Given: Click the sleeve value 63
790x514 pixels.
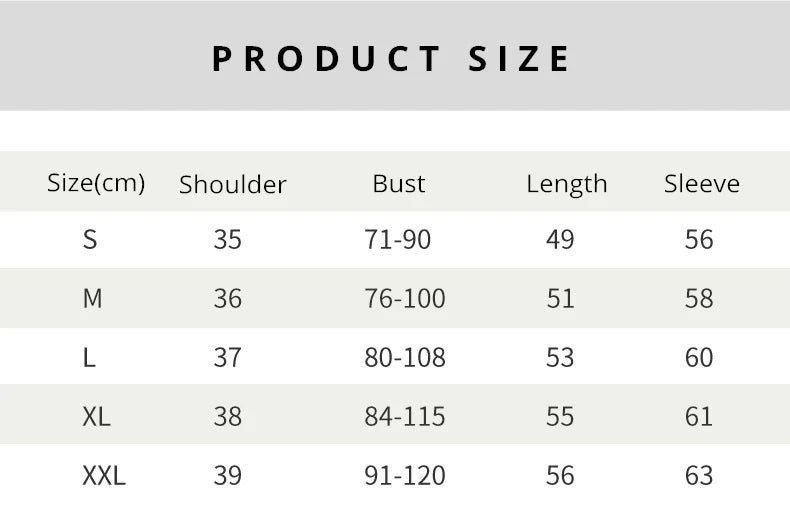Looking at the screenshot, I should 699,475.
